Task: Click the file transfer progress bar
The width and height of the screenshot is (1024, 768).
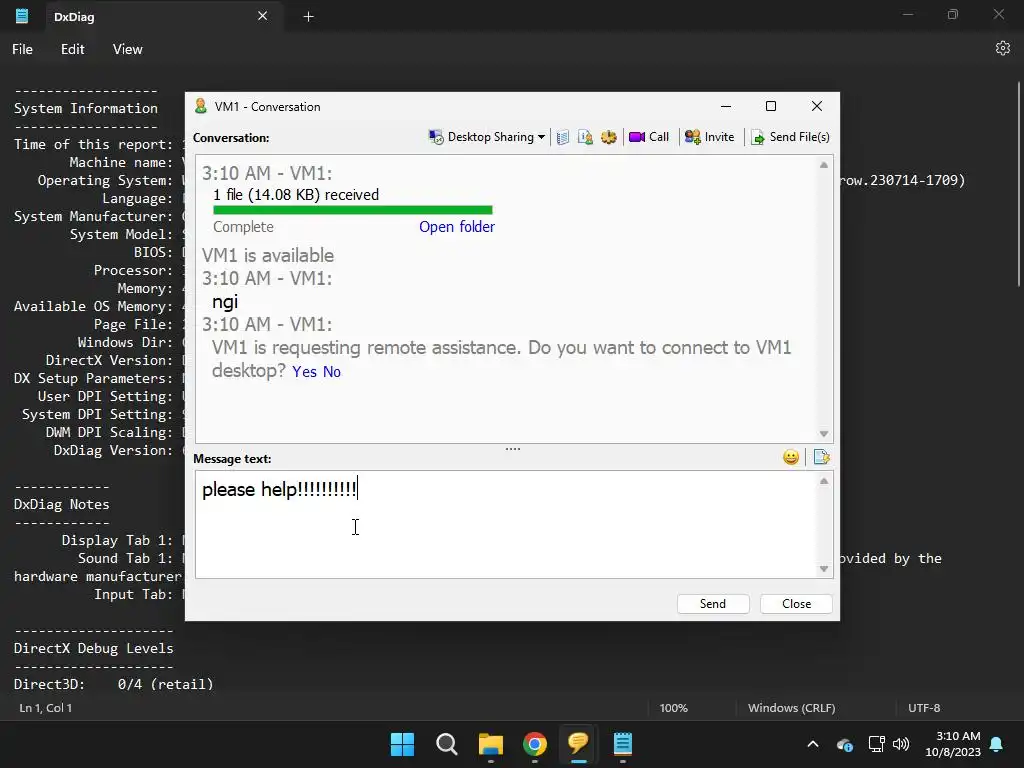Action: pos(353,210)
